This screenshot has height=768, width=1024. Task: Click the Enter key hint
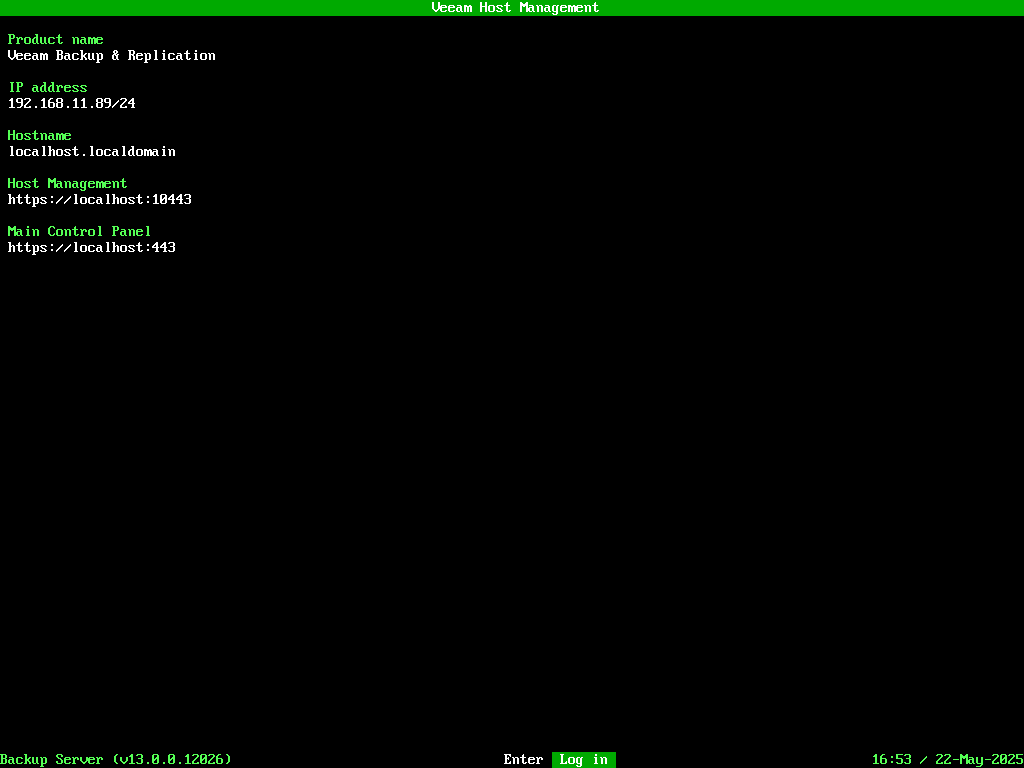[523, 760]
